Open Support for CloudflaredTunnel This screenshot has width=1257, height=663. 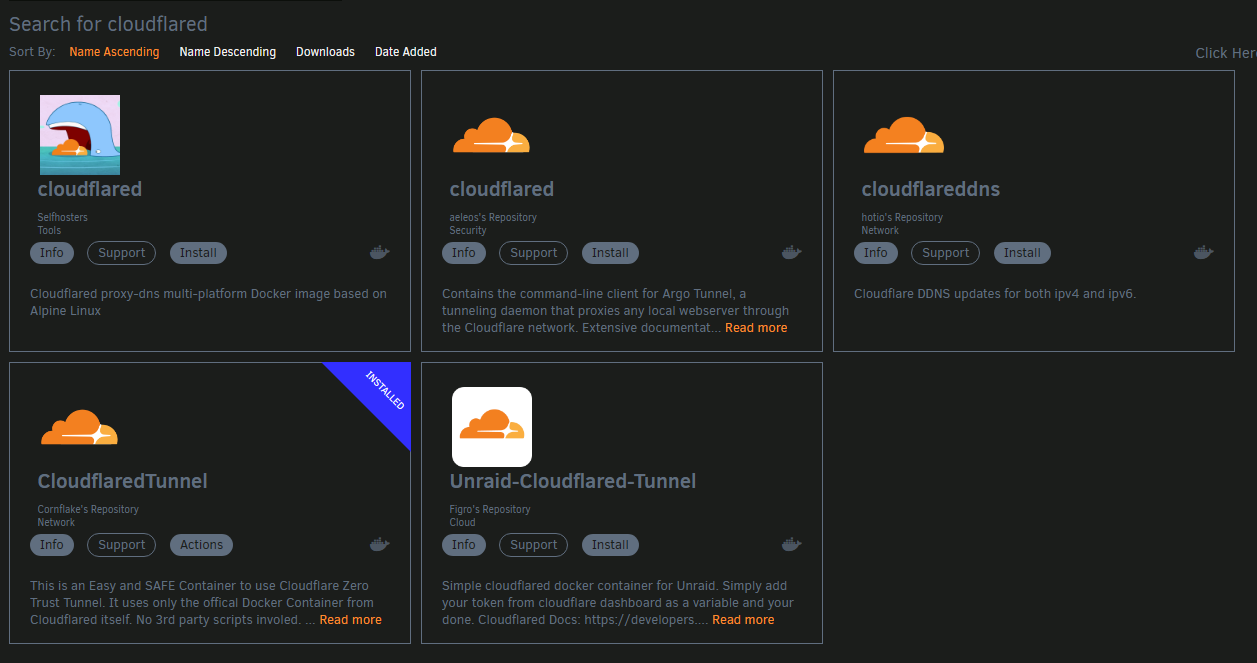click(122, 545)
